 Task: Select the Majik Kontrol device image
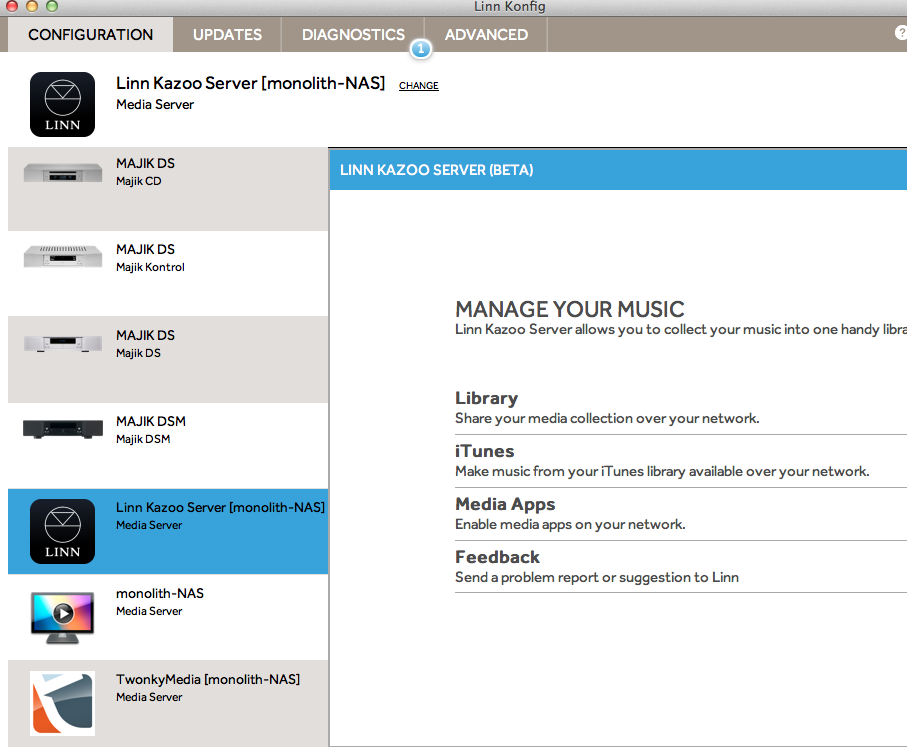pos(62,256)
